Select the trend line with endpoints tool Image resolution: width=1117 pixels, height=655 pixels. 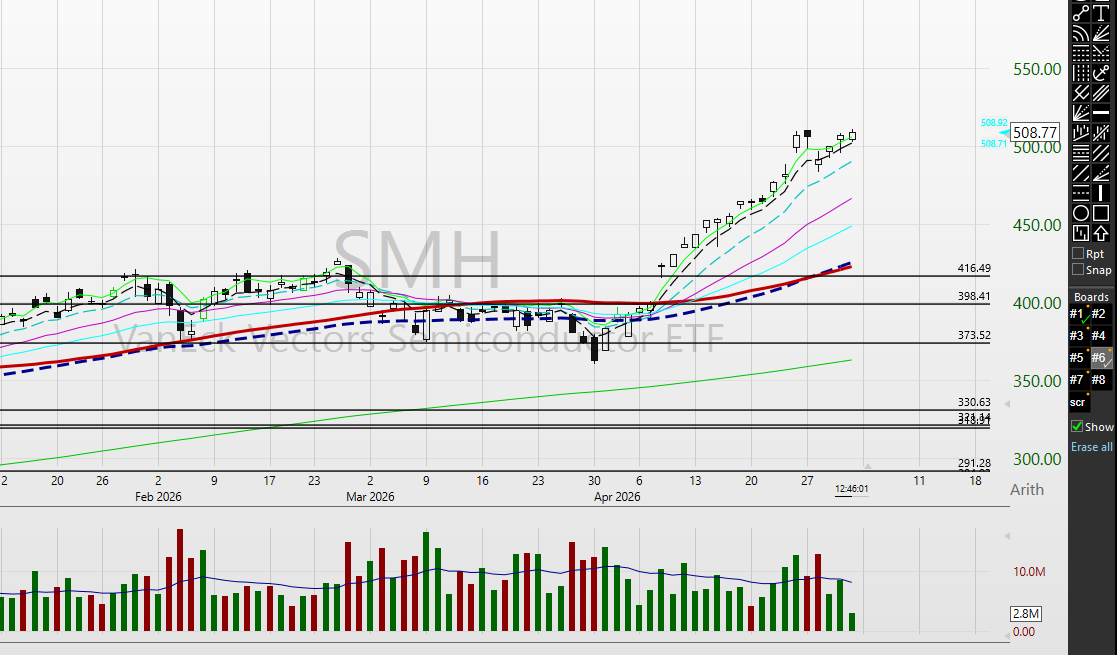click(x=1081, y=14)
